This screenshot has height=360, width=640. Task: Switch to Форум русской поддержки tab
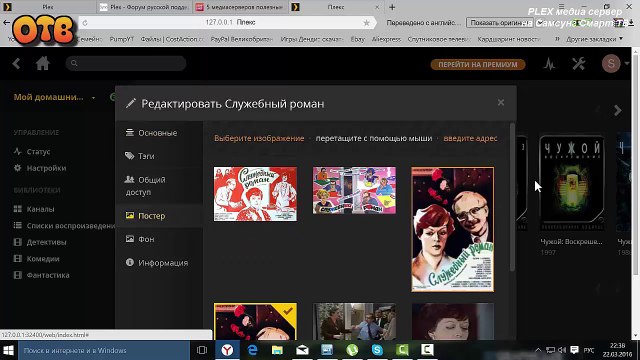[x=144, y=7]
